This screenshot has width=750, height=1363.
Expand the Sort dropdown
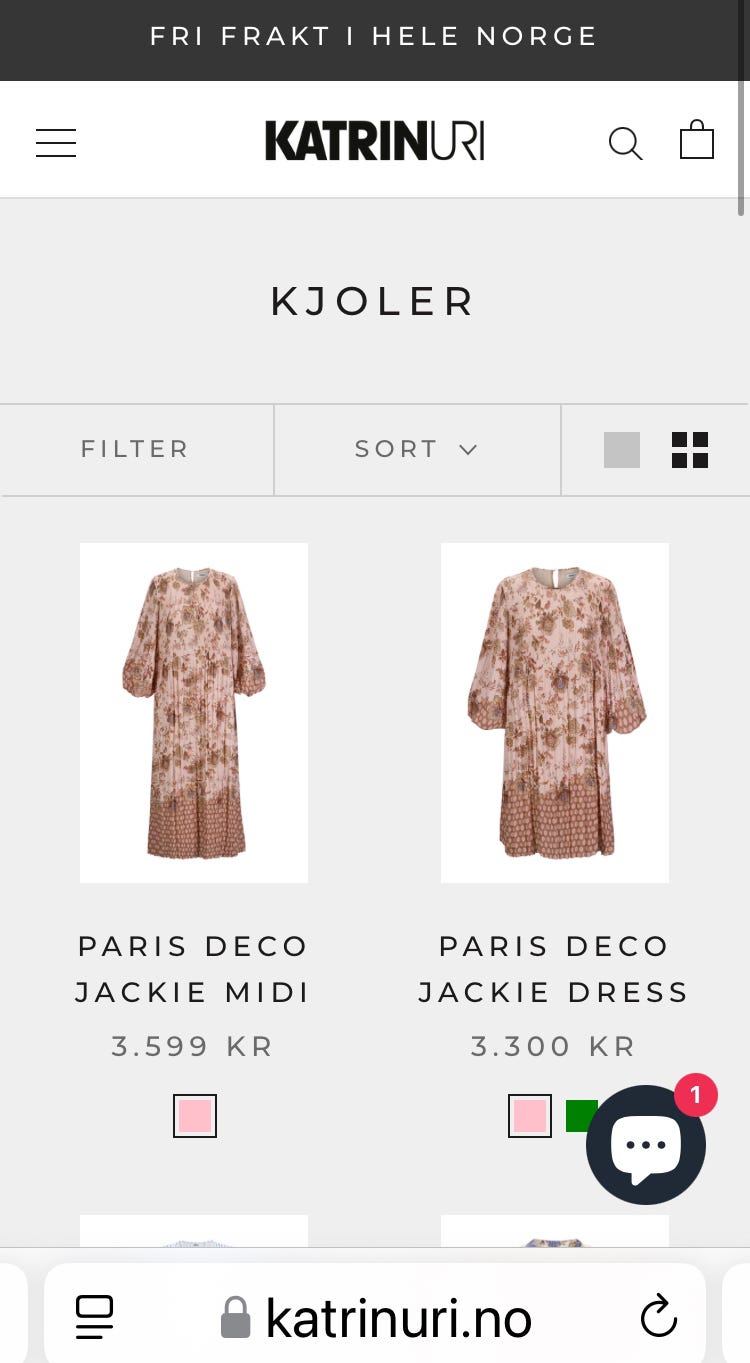[x=417, y=449]
